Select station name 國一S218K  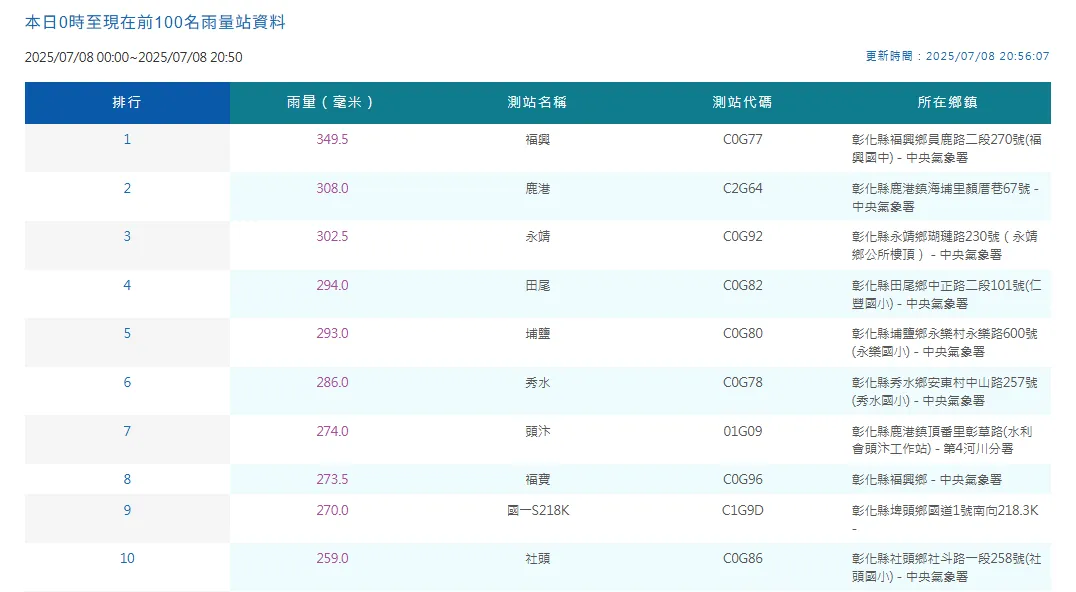(537, 510)
